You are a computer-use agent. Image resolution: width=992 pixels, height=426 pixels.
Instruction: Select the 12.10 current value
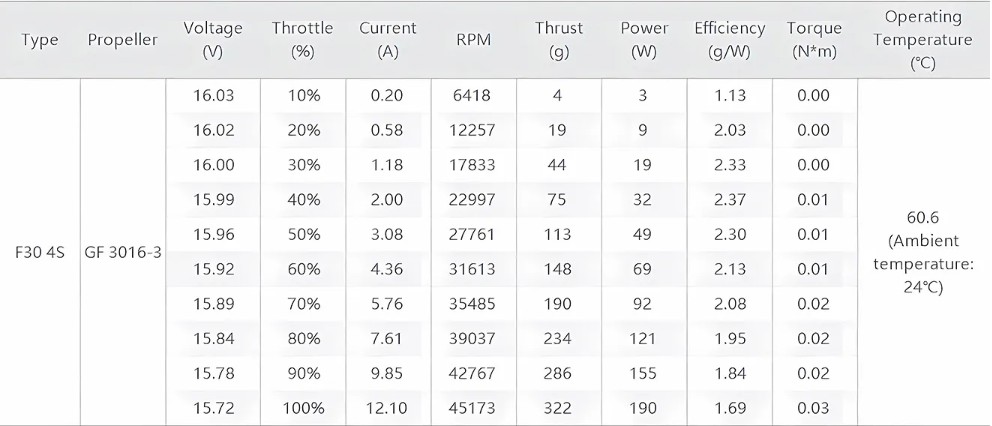point(388,408)
